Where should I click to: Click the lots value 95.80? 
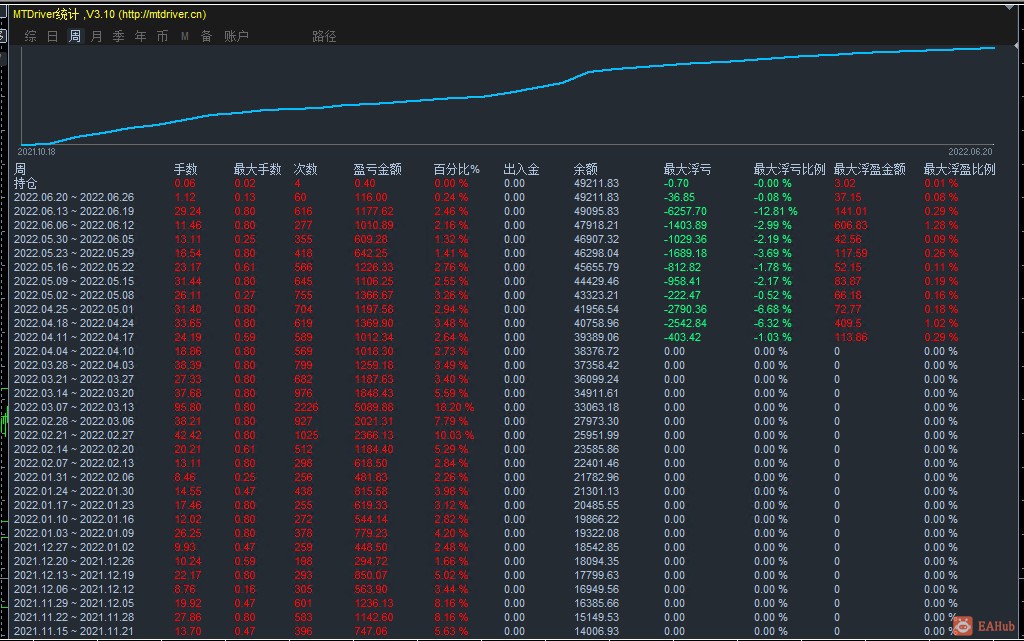pyautogui.click(x=187, y=407)
